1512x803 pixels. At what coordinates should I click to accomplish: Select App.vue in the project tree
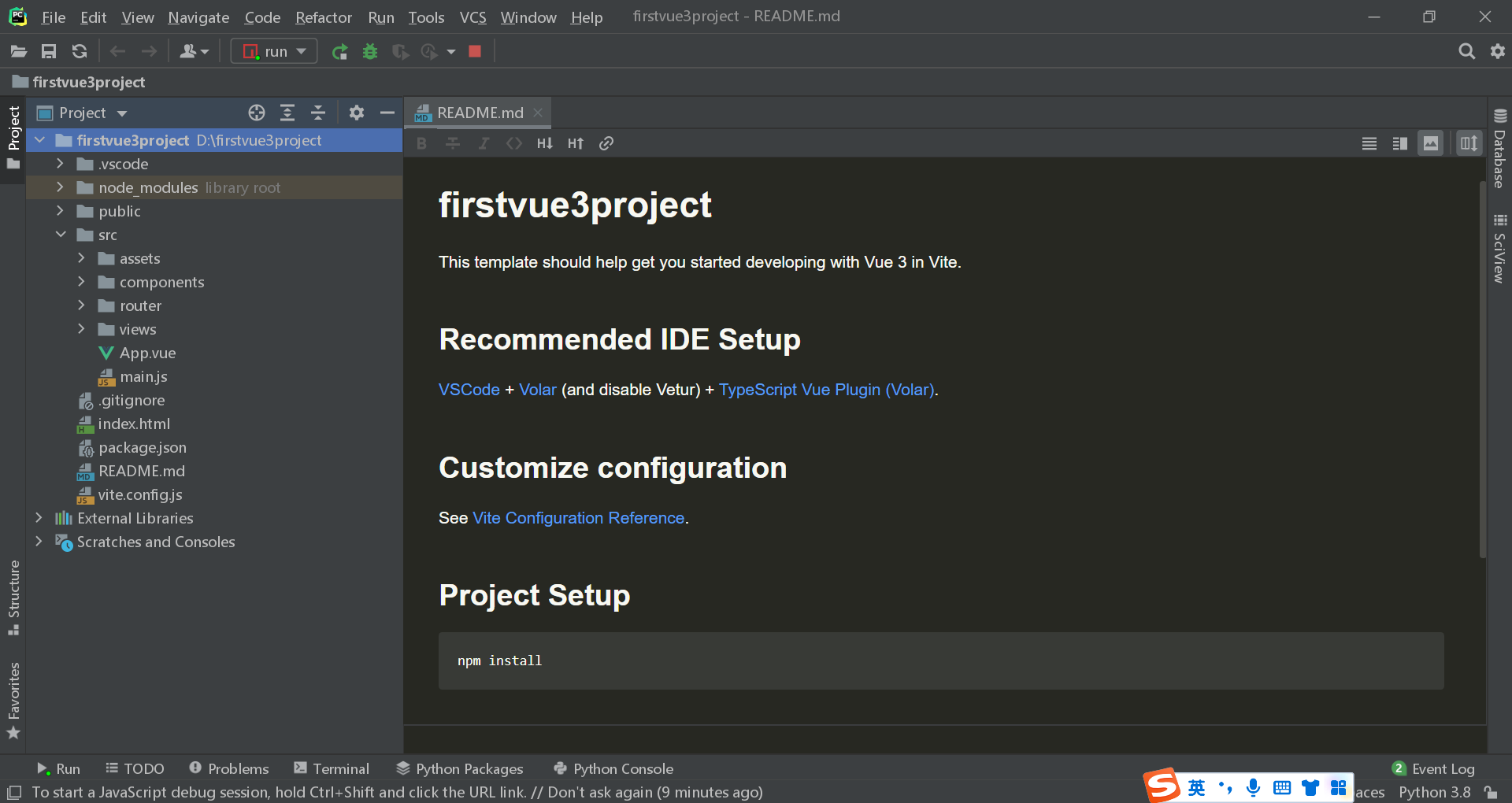[x=147, y=353]
